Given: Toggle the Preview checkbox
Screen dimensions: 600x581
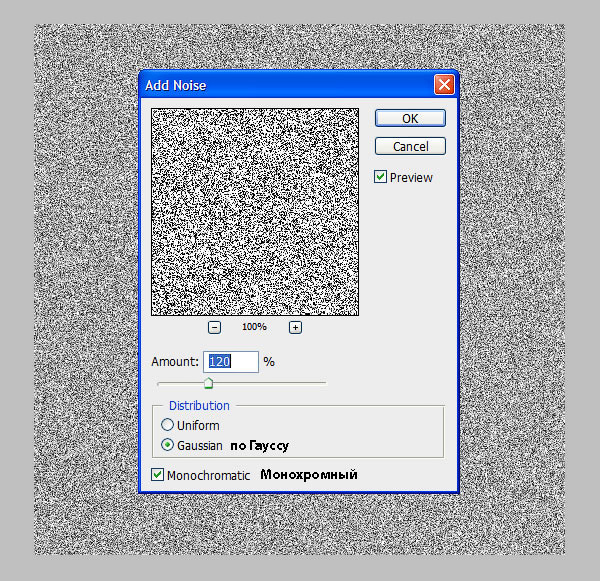Looking at the screenshot, I should point(380,177).
